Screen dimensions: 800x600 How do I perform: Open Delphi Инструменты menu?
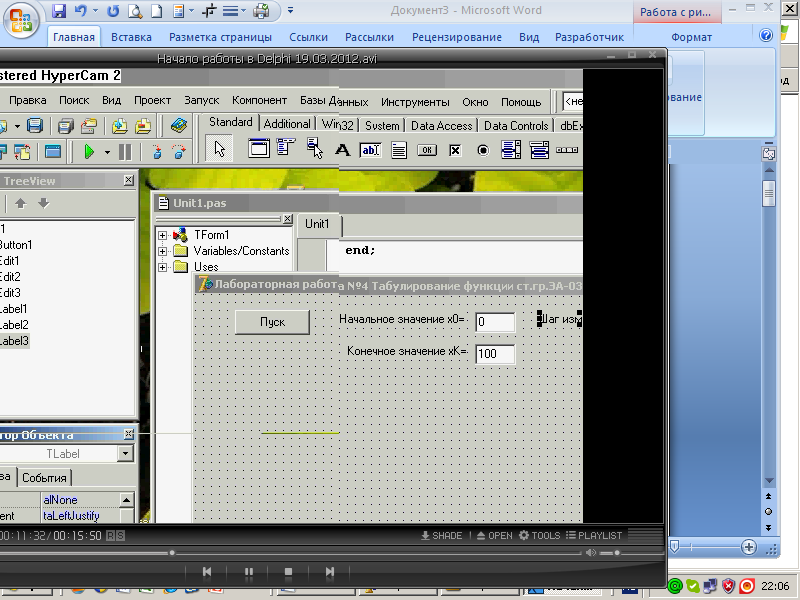coord(415,102)
